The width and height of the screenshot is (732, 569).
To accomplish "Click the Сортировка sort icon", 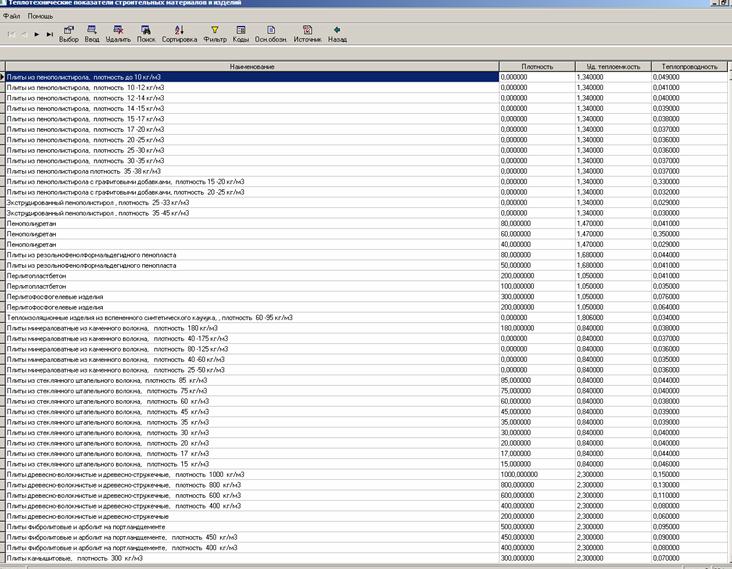I will [179, 31].
